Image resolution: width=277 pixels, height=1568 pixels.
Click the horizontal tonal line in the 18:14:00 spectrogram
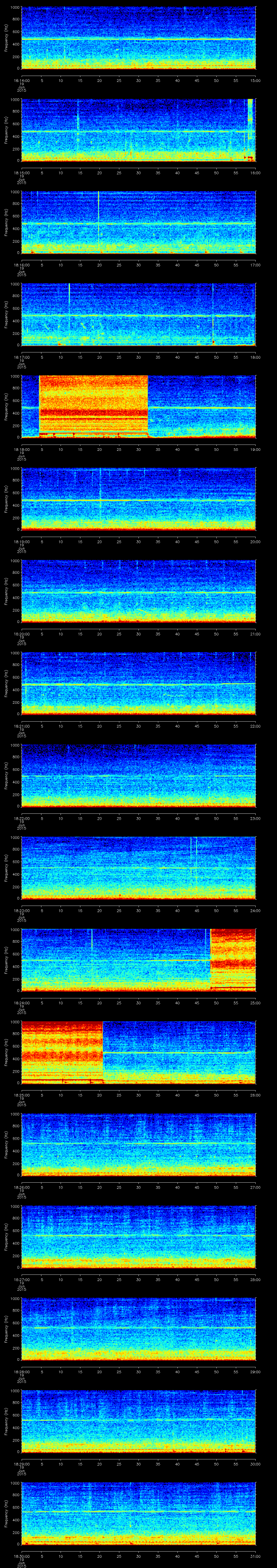(x=139, y=39)
